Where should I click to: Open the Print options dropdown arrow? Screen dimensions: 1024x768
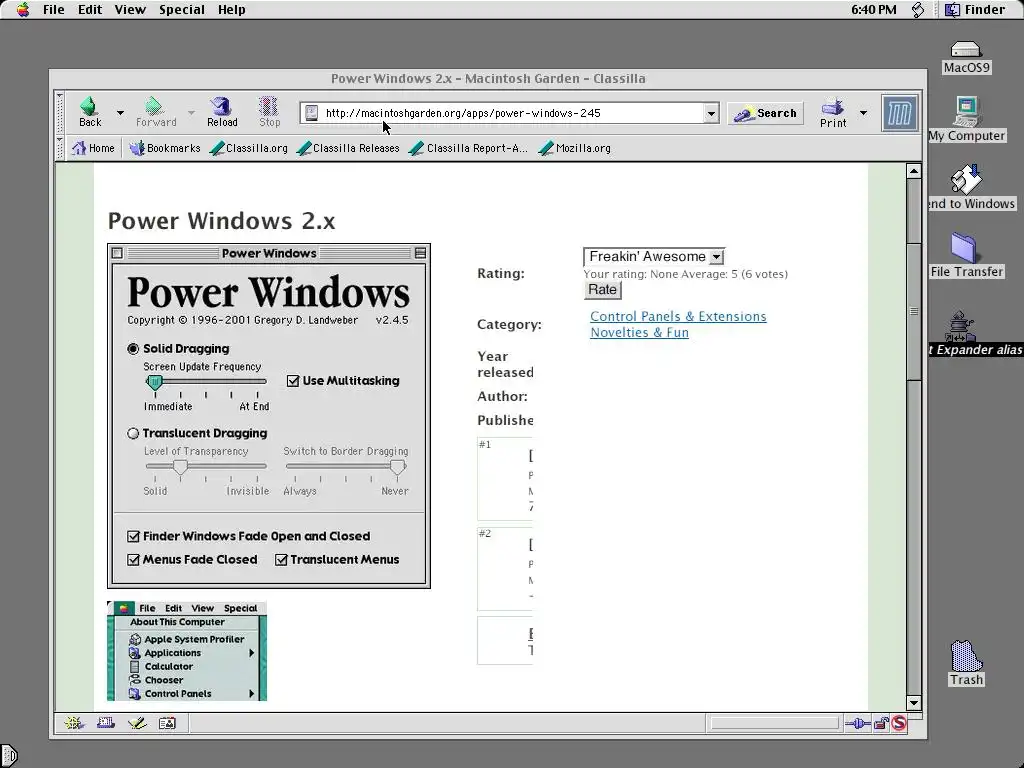(x=863, y=113)
